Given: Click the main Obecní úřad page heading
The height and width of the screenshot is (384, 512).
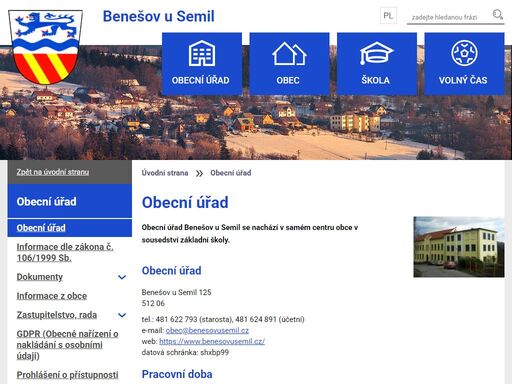Looking at the screenshot, I should (185, 203).
